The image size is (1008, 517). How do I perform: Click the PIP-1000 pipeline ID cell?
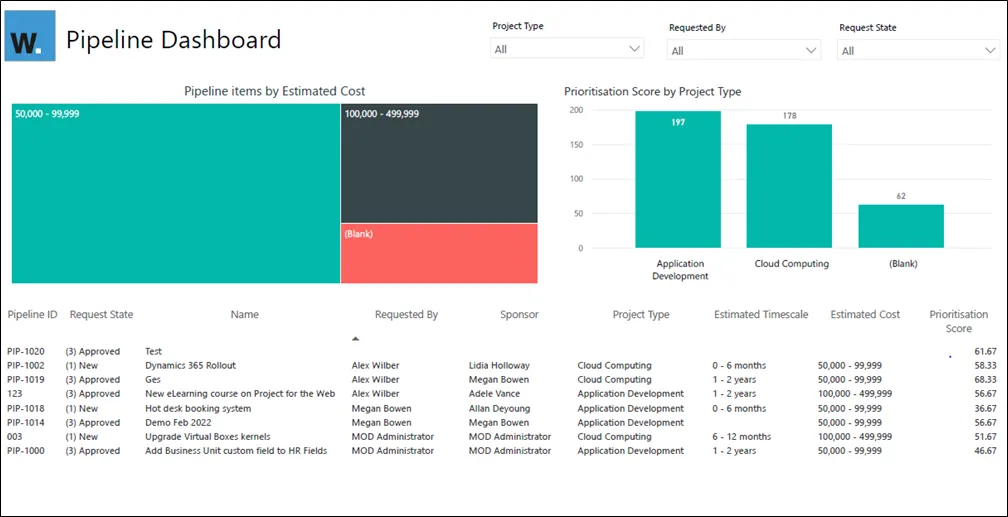(25, 451)
